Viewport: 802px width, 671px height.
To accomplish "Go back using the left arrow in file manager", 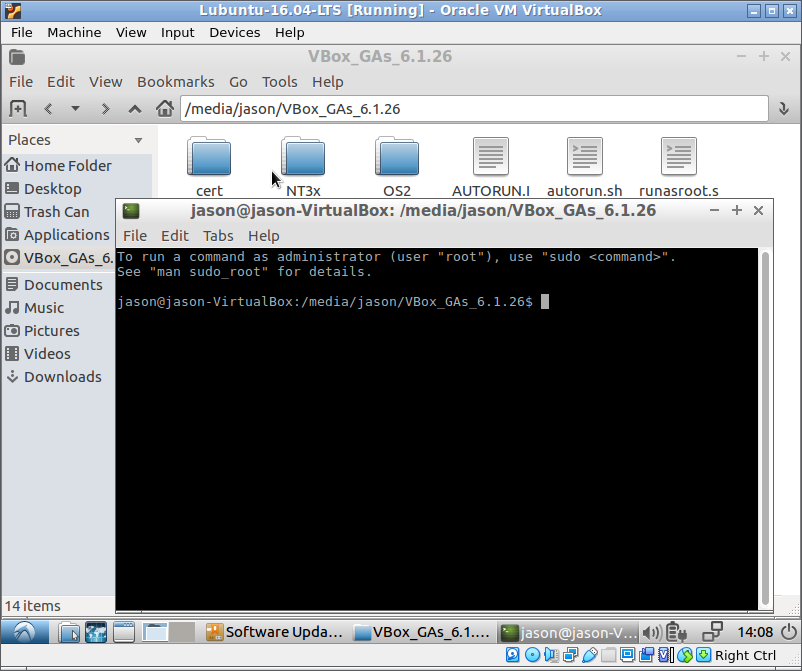I will [x=49, y=108].
